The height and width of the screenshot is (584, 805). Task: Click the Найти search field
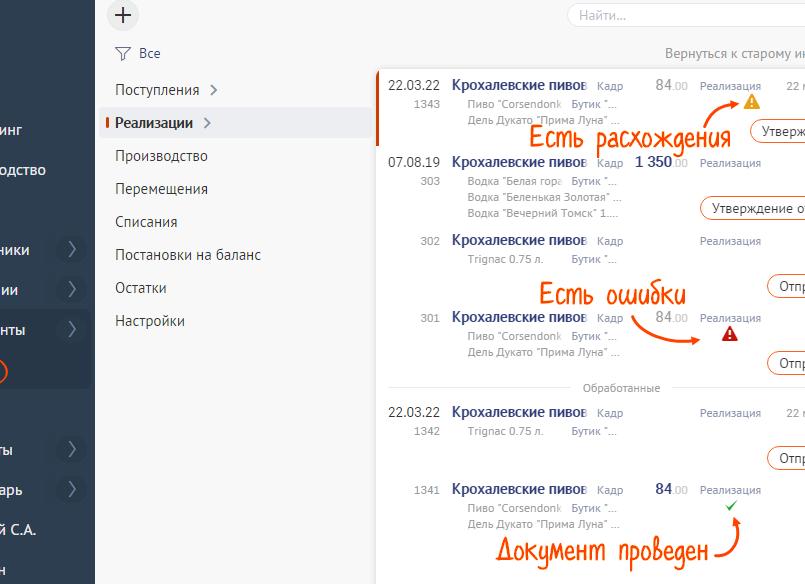(686, 15)
